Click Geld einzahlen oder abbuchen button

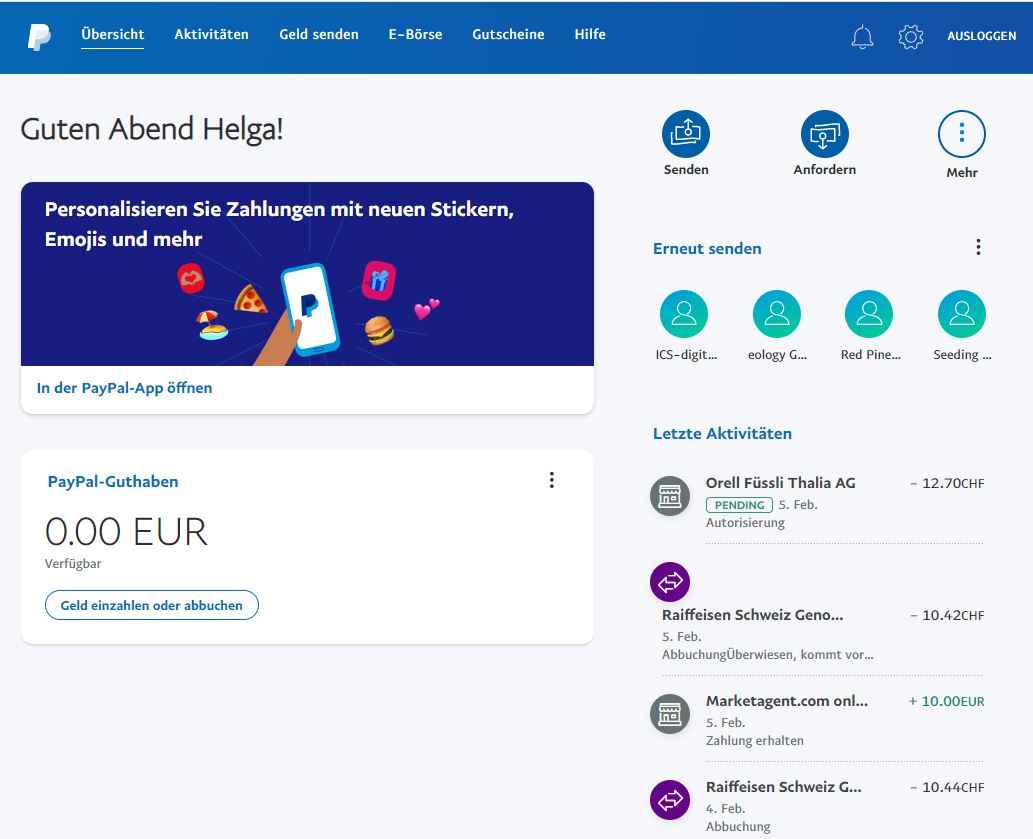click(x=152, y=605)
